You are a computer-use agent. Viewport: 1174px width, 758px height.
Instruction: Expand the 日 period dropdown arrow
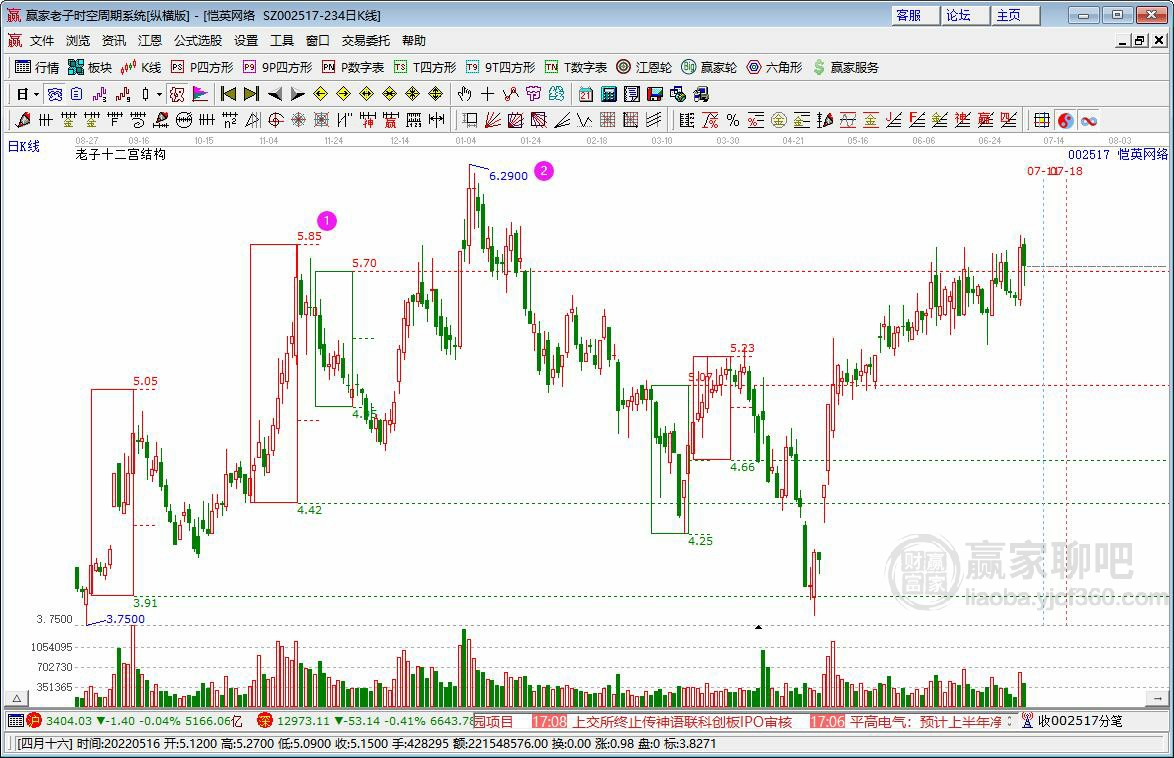[x=36, y=94]
